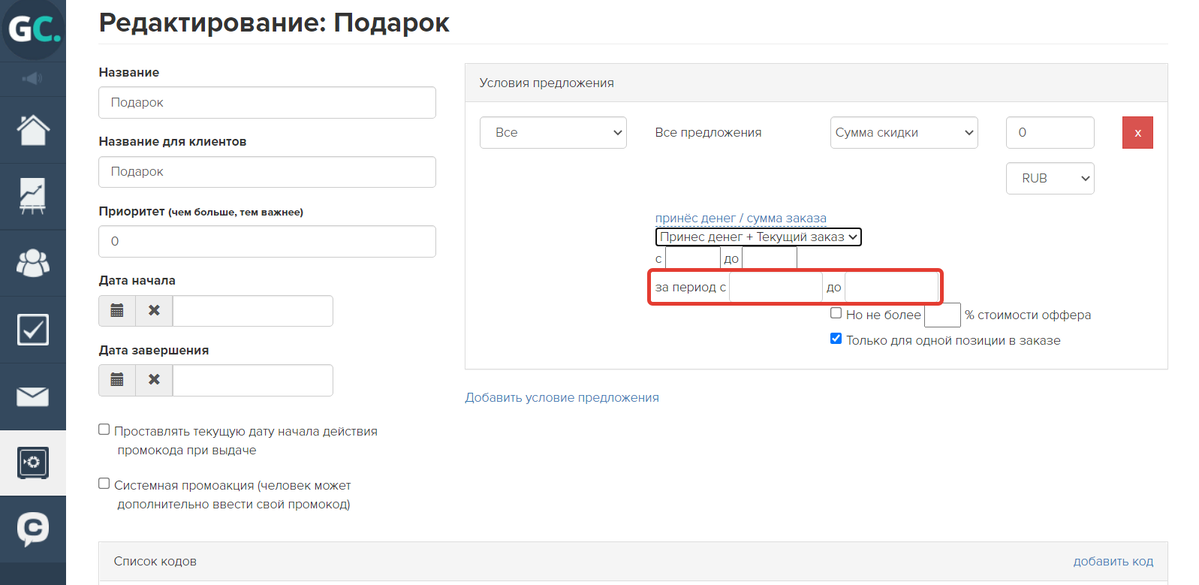This screenshot has height=585, width=1199.
Task: Enable 'Системная промоакция' checkbox
Action: pyautogui.click(x=104, y=483)
